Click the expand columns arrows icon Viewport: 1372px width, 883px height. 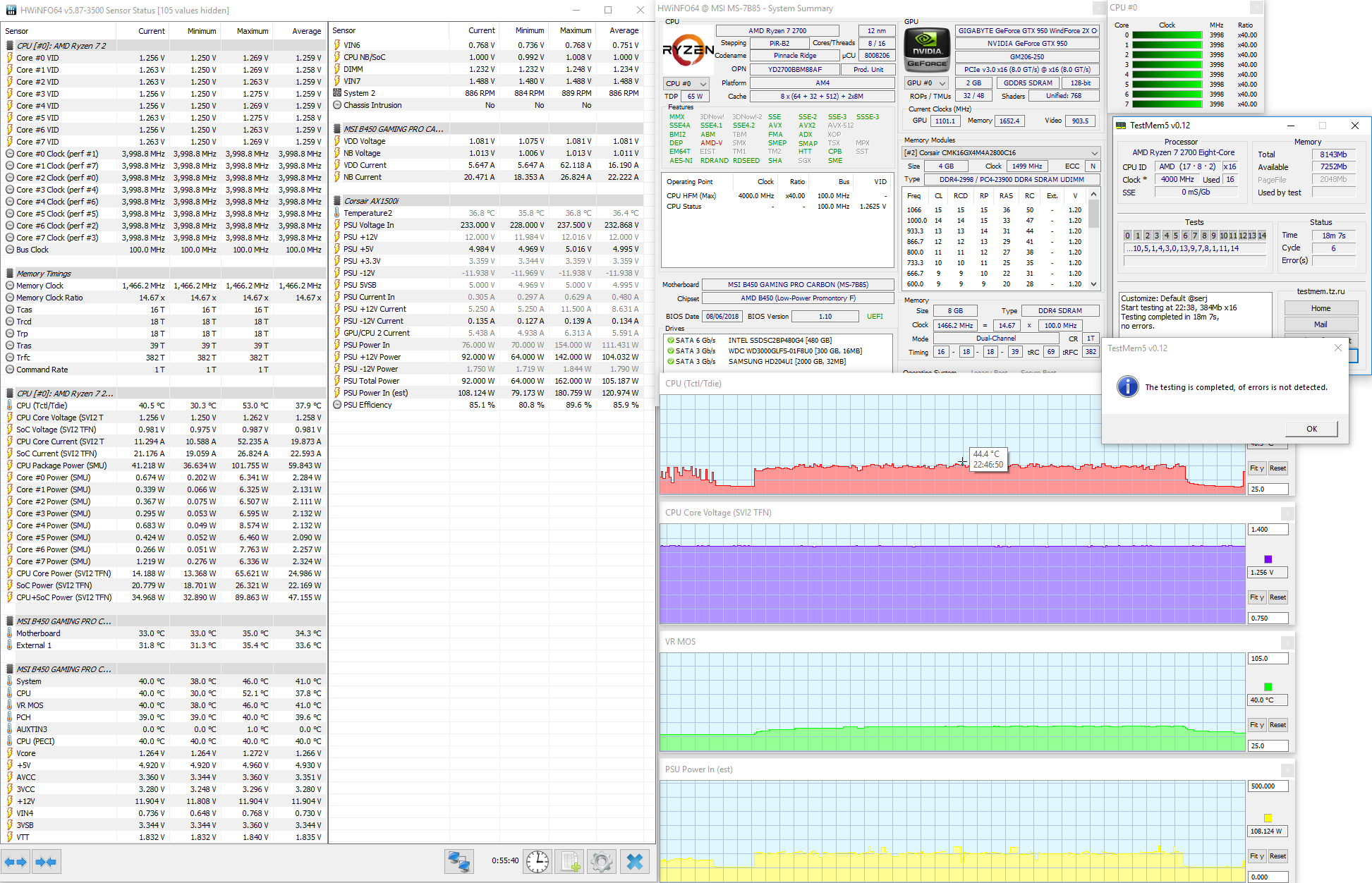(x=16, y=862)
